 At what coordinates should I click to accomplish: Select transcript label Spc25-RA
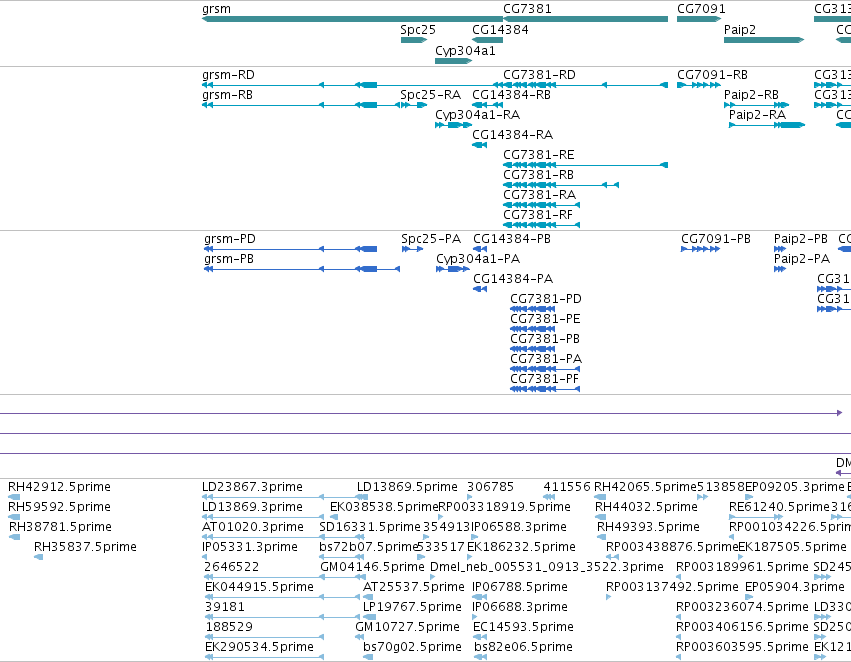point(430,95)
